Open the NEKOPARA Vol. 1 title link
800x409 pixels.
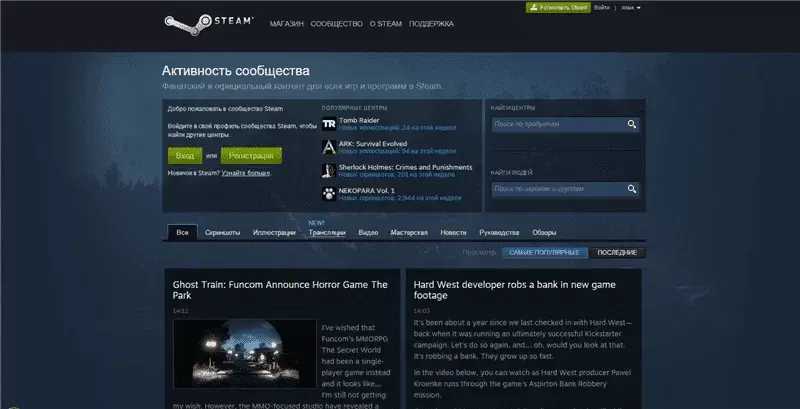pyautogui.click(x=367, y=191)
